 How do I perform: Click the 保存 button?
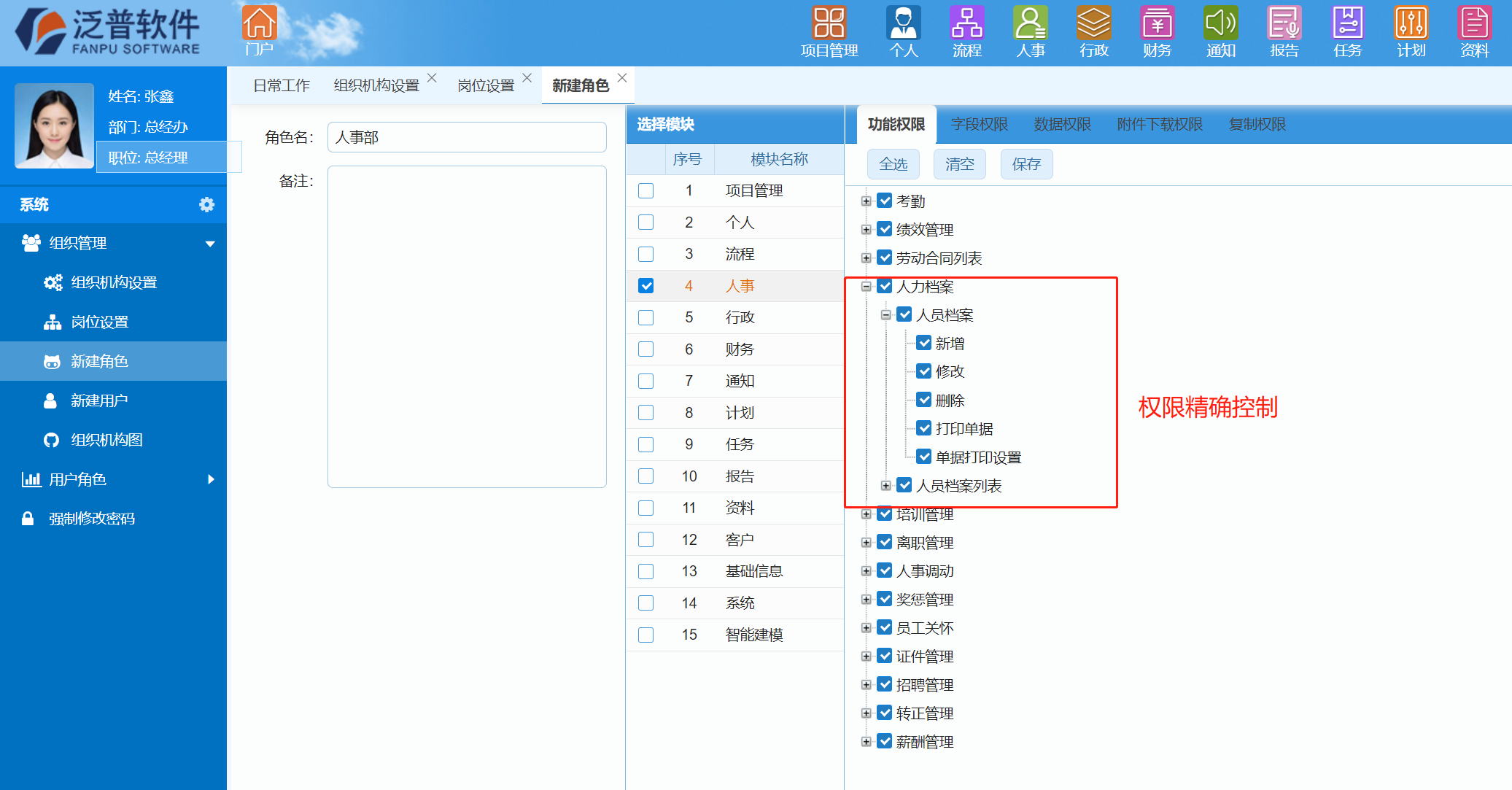tap(1026, 164)
